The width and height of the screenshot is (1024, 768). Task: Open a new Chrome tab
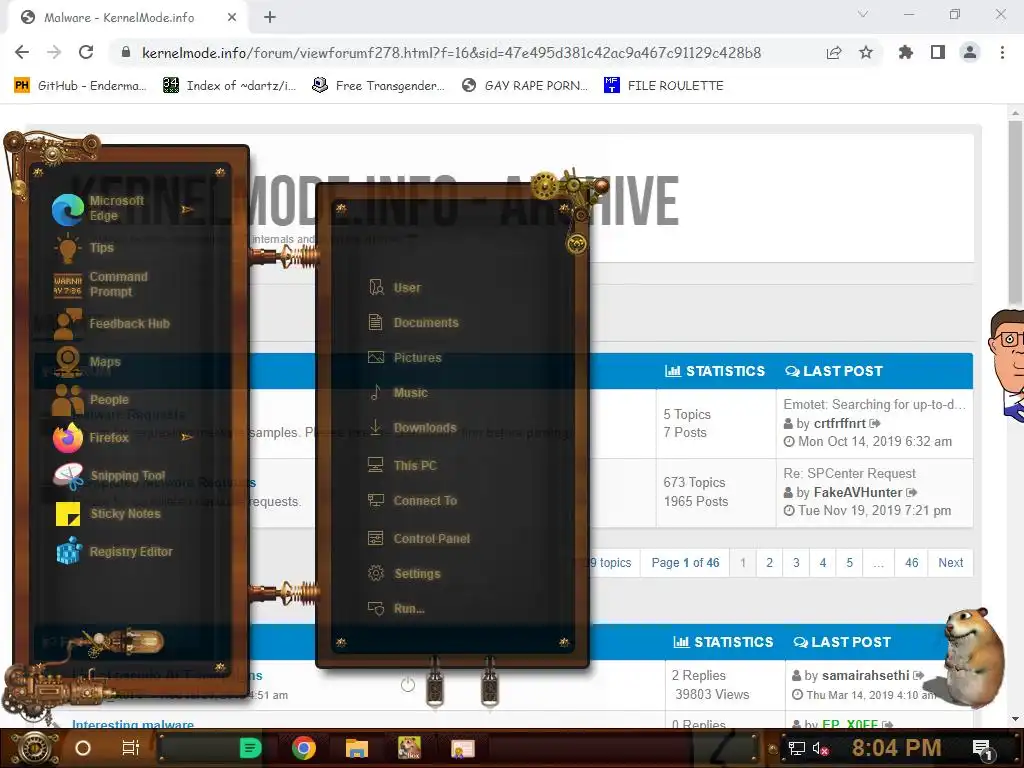[270, 18]
